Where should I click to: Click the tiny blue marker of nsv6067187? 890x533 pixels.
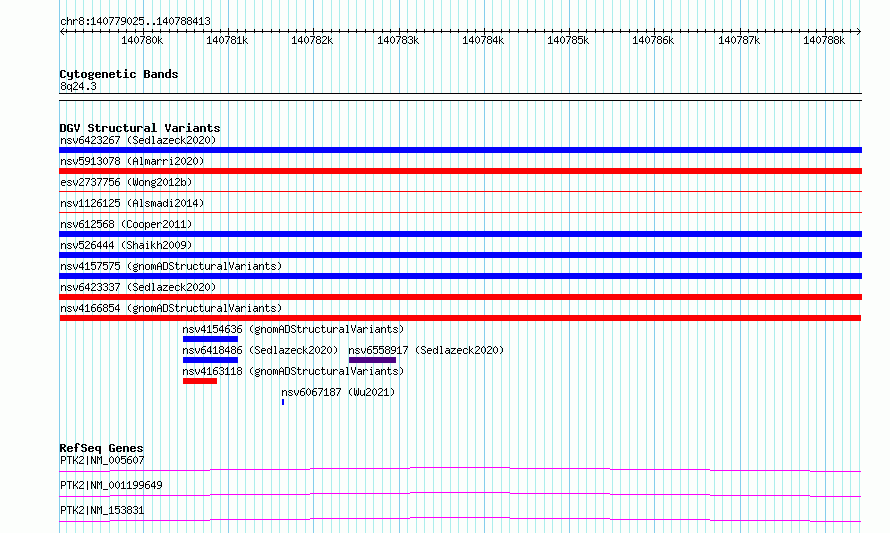[283, 402]
